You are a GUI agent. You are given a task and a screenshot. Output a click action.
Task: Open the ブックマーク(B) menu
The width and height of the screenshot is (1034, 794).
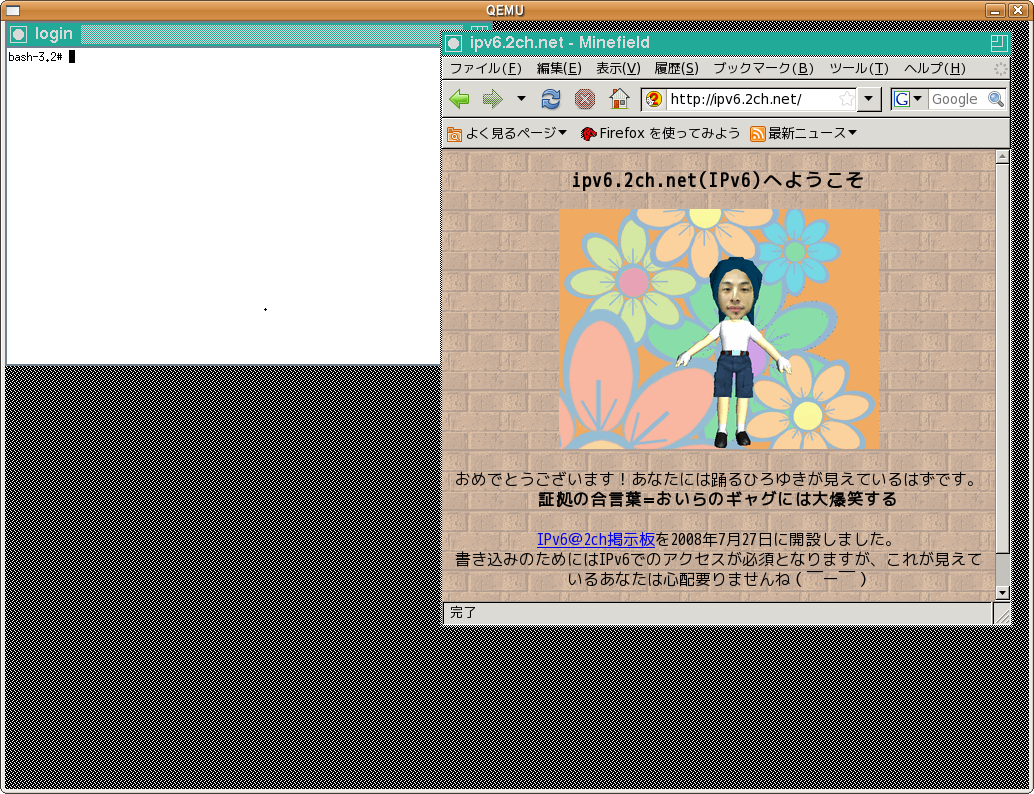click(764, 69)
